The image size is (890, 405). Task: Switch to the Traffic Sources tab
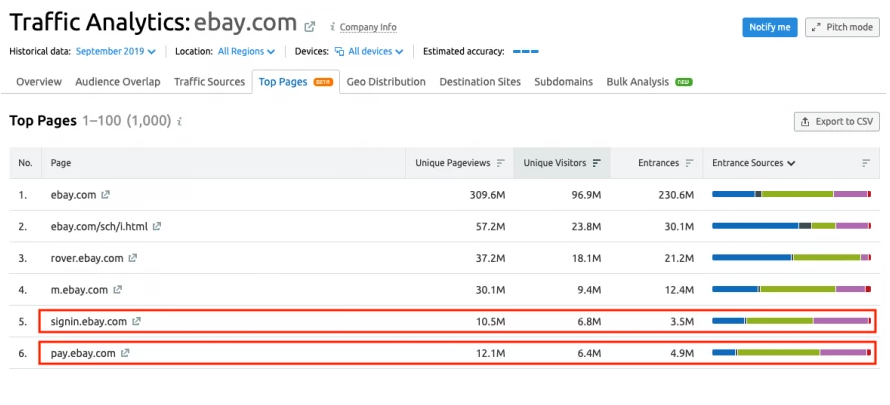coord(209,82)
